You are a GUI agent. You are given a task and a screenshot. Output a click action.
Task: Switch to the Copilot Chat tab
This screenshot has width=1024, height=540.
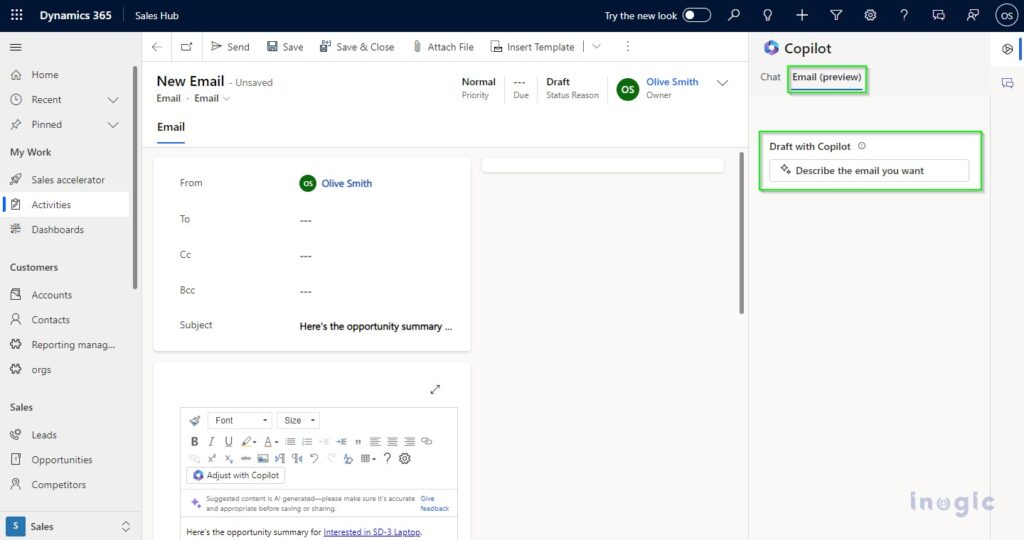[x=770, y=77]
